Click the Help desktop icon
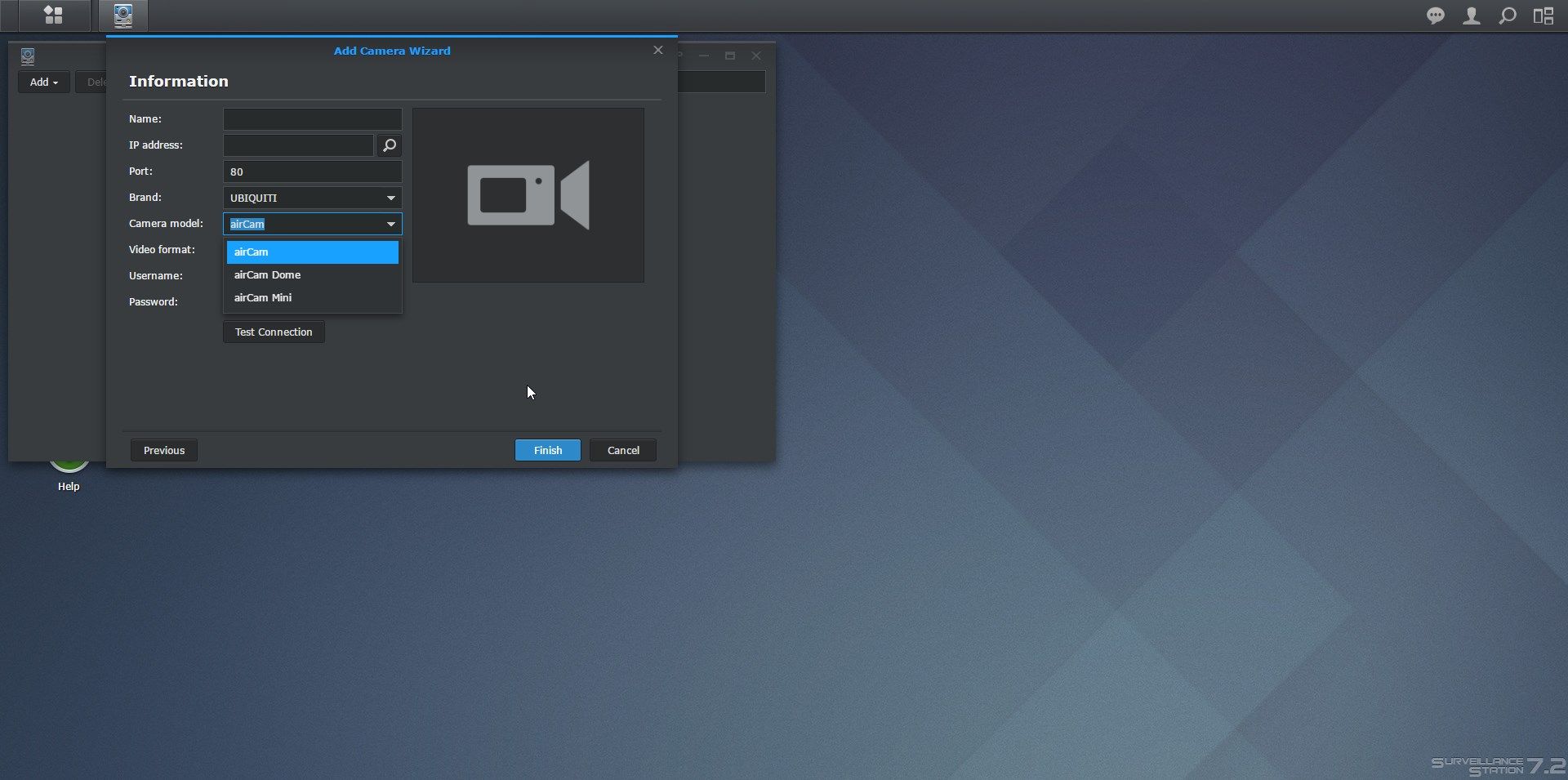The height and width of the screenshot is (780, 1568). coord(69,472)
